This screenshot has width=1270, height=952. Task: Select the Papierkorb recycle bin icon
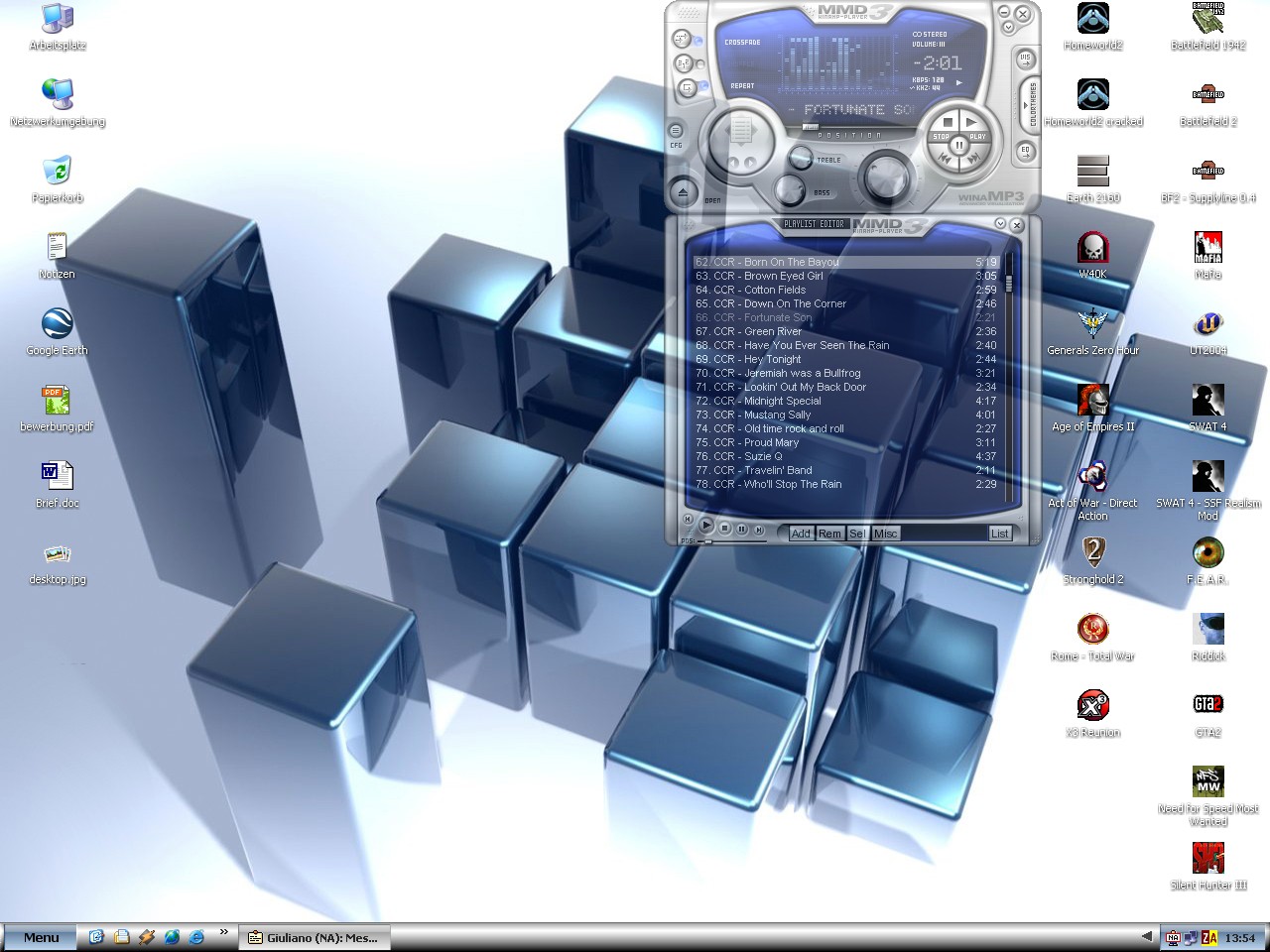(58, 179)
